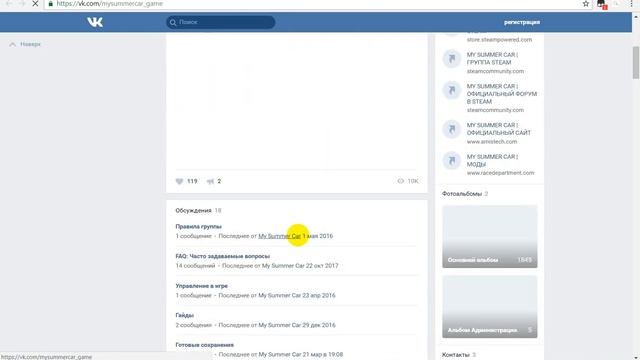Open the Правила группы discussion

[198, 226]
